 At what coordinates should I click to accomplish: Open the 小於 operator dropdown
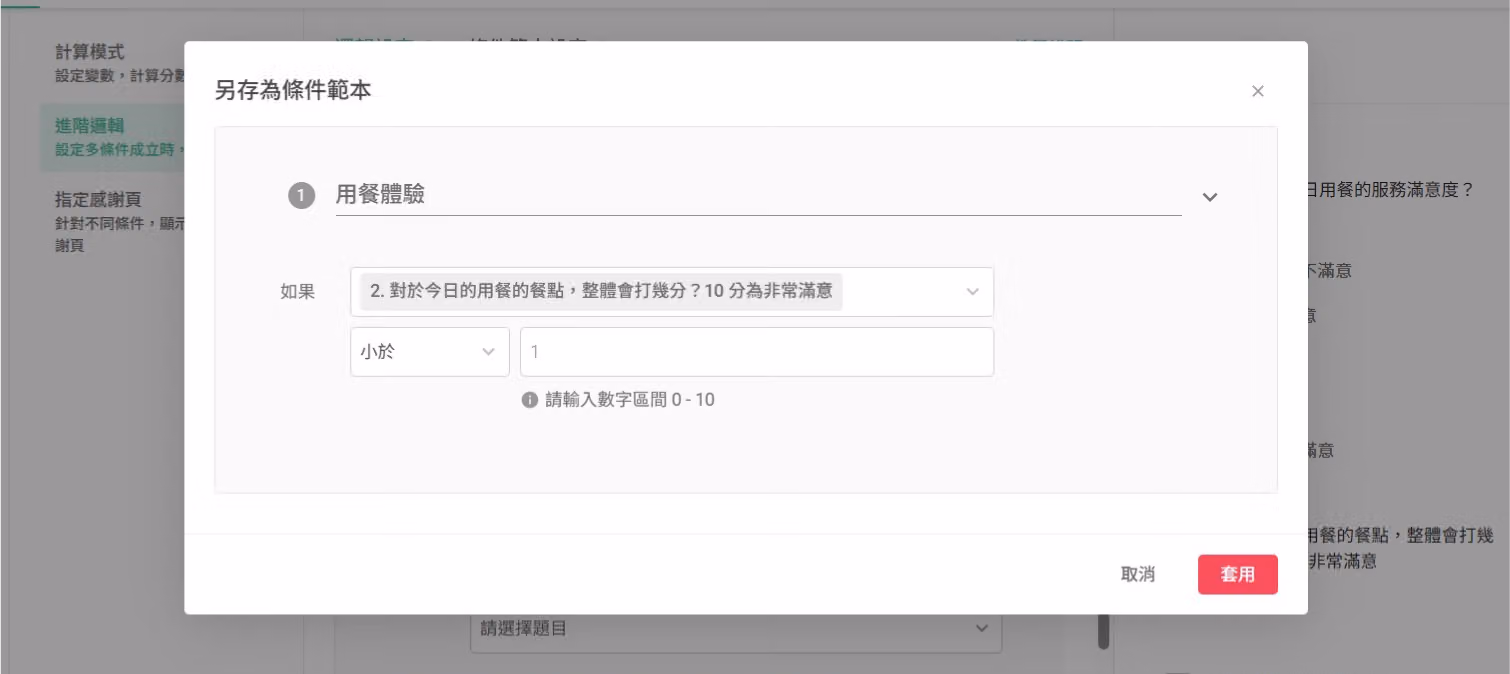(x=430, y=352)
